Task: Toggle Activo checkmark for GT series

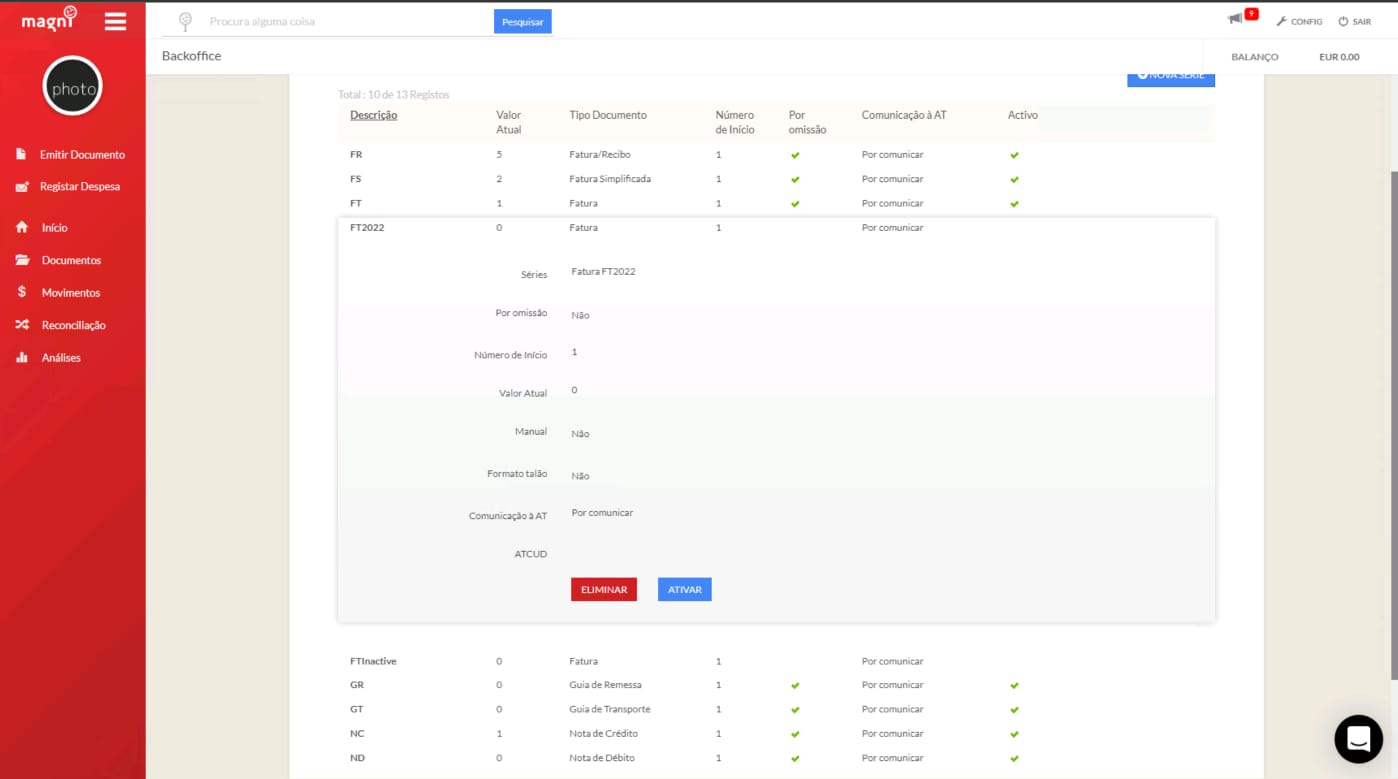Action: pyautogui.click(x=1014, y=710)
